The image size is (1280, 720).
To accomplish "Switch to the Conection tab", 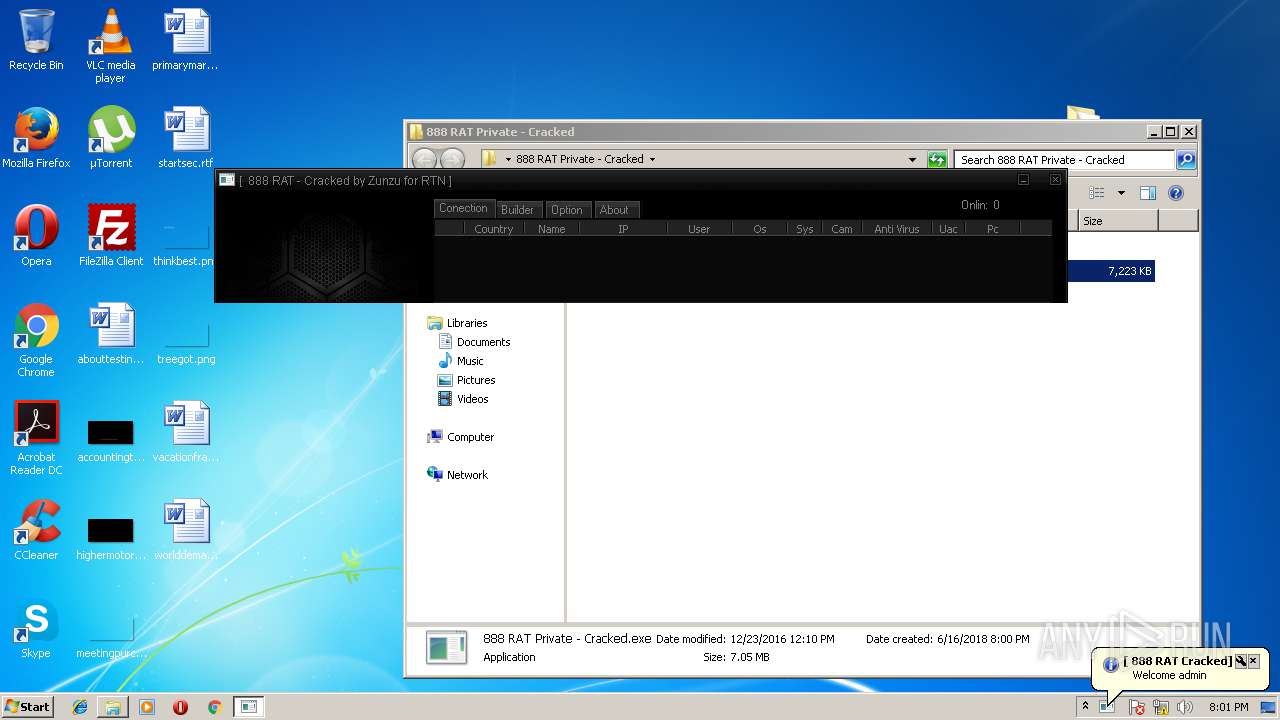I will [463, 208].
